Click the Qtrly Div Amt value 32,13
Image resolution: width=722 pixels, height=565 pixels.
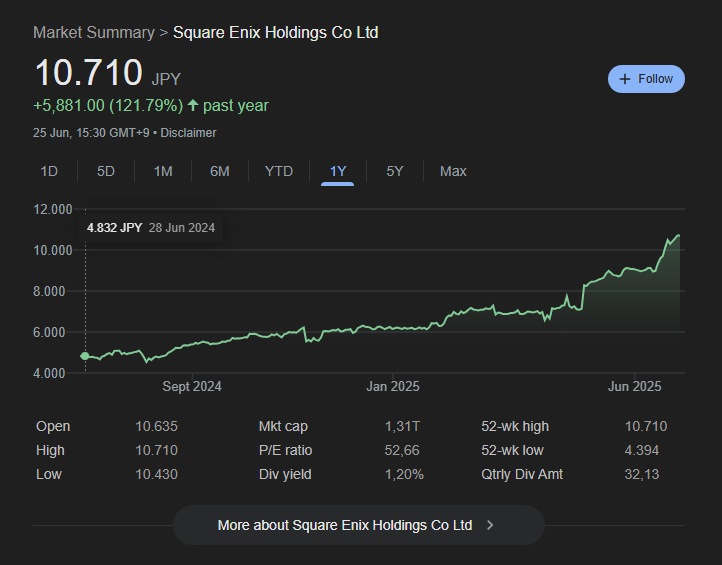click(641, 474)
